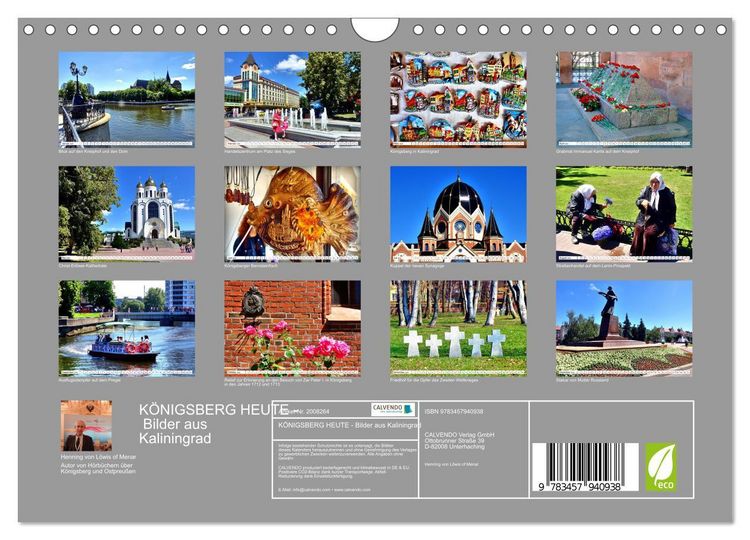Viewport: 750px width, 540px height.
Task: Click the 'ISBN 9783457940938' text
Action: pyautogui.click(x=454, y=411)
